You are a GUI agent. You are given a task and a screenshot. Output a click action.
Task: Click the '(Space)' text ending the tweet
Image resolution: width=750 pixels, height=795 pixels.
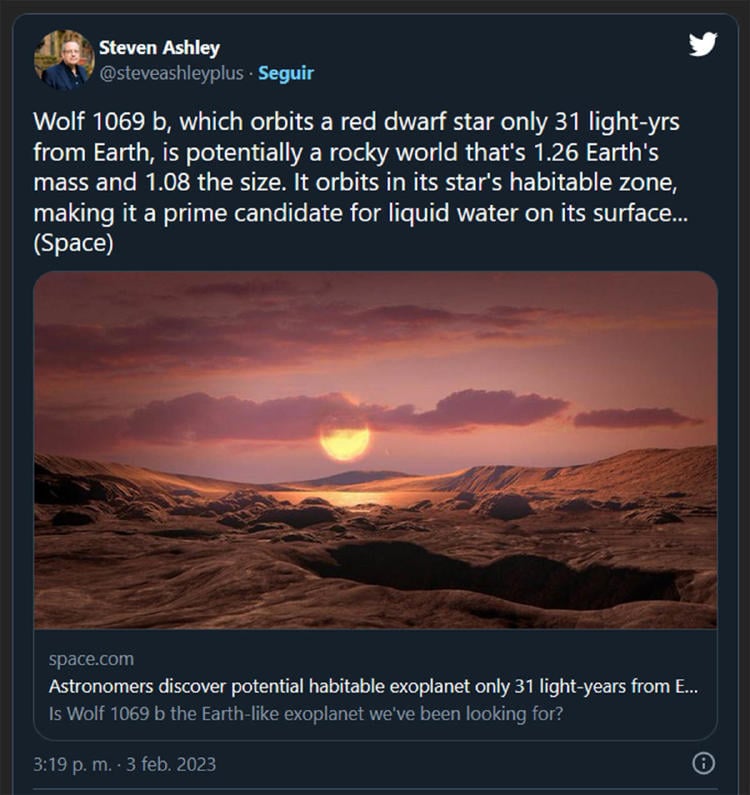(73, 244)
